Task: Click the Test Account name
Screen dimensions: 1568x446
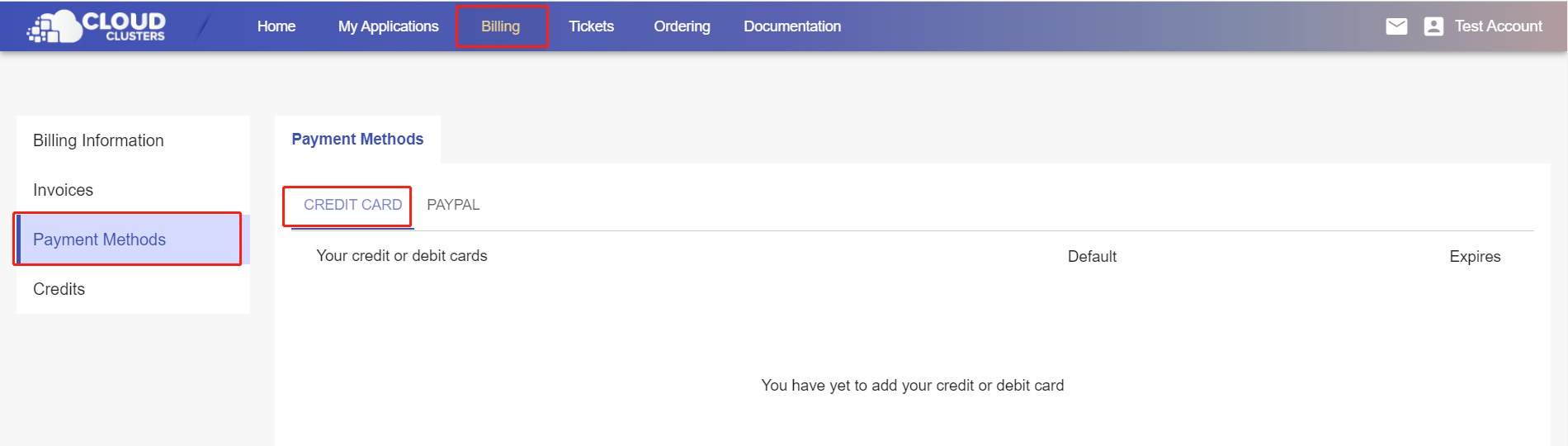Action: pos(1498,26)
